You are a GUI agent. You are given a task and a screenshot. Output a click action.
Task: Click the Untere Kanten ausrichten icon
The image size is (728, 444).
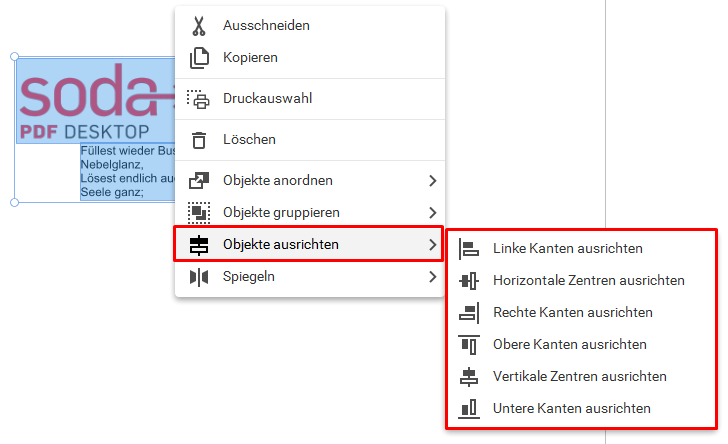[x=468, y=409]
